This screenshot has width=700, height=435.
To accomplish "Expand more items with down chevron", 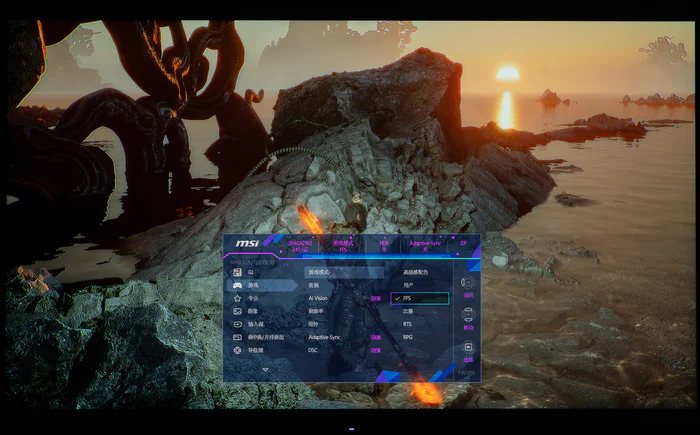I will coord(265,370).
